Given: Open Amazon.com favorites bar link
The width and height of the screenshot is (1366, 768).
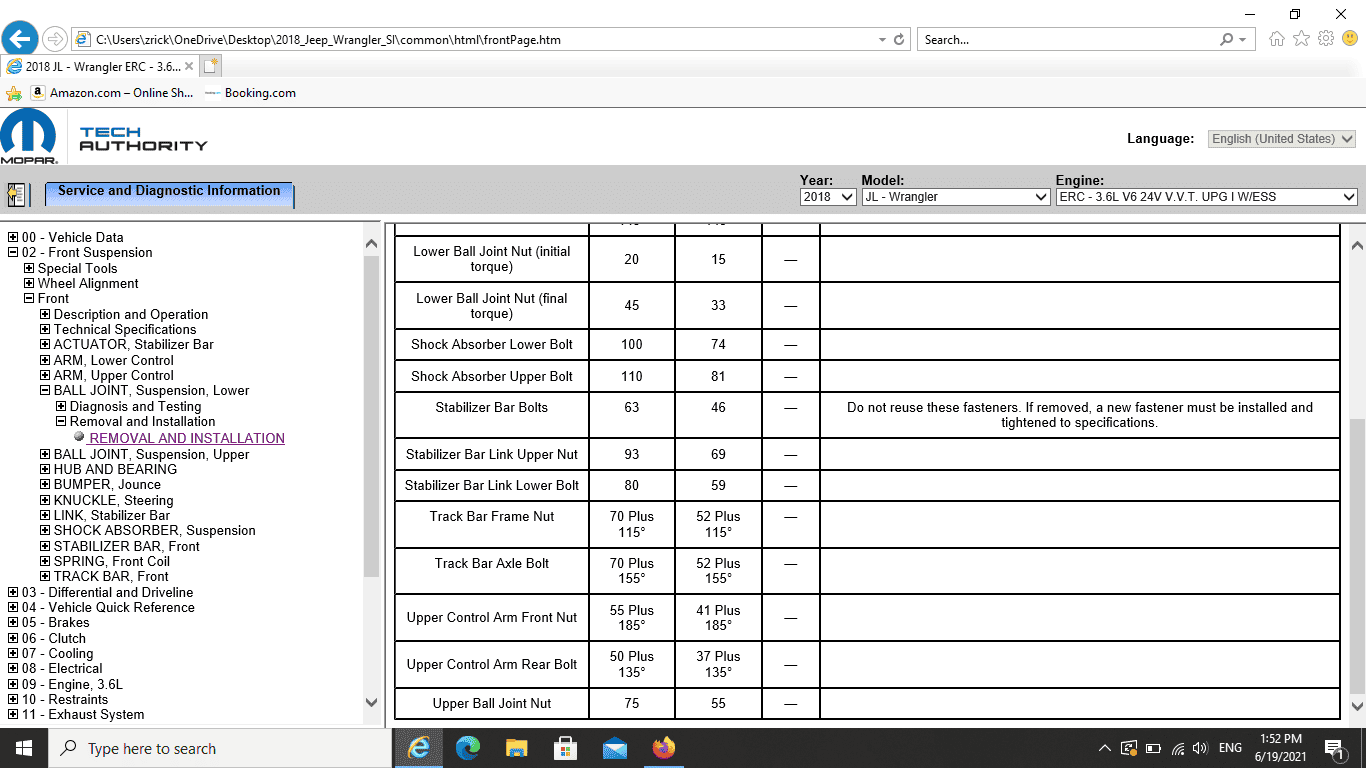Looking at the screenshot, I should click(113, 93).
